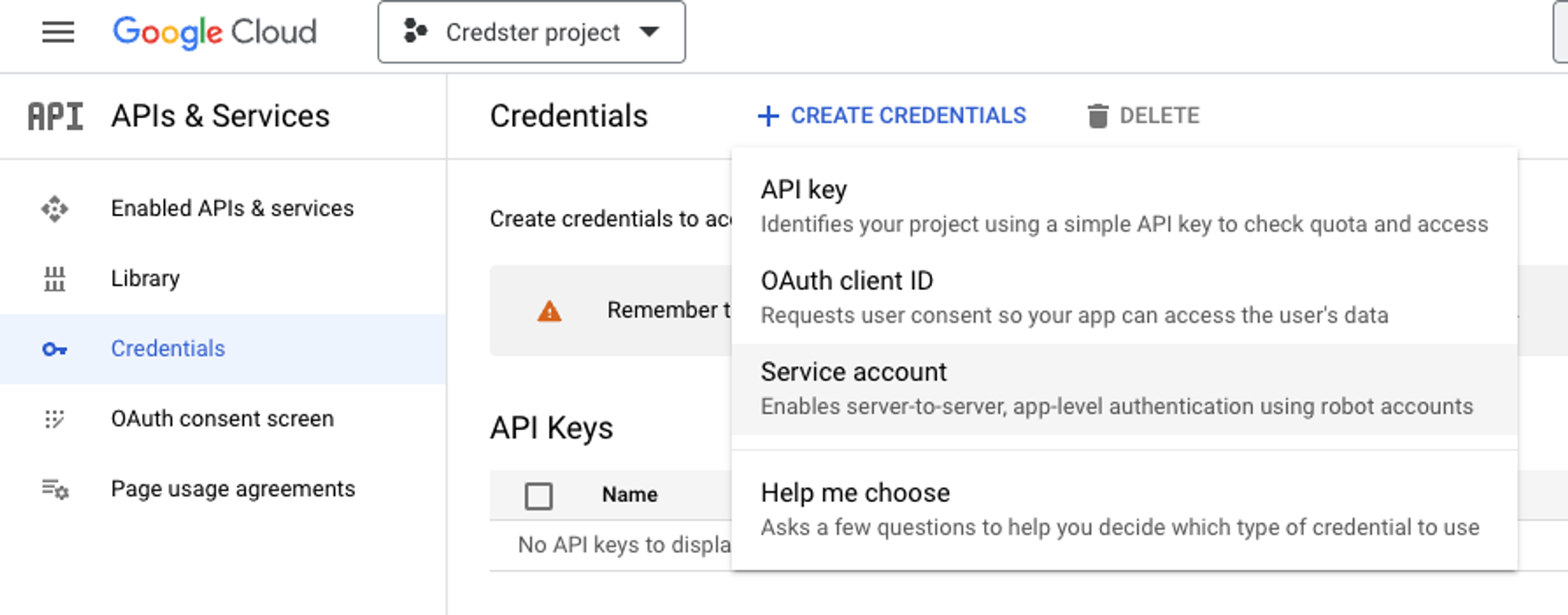
Task: Click the trash icon next to Delete
Action: (x=1098, y=116)
